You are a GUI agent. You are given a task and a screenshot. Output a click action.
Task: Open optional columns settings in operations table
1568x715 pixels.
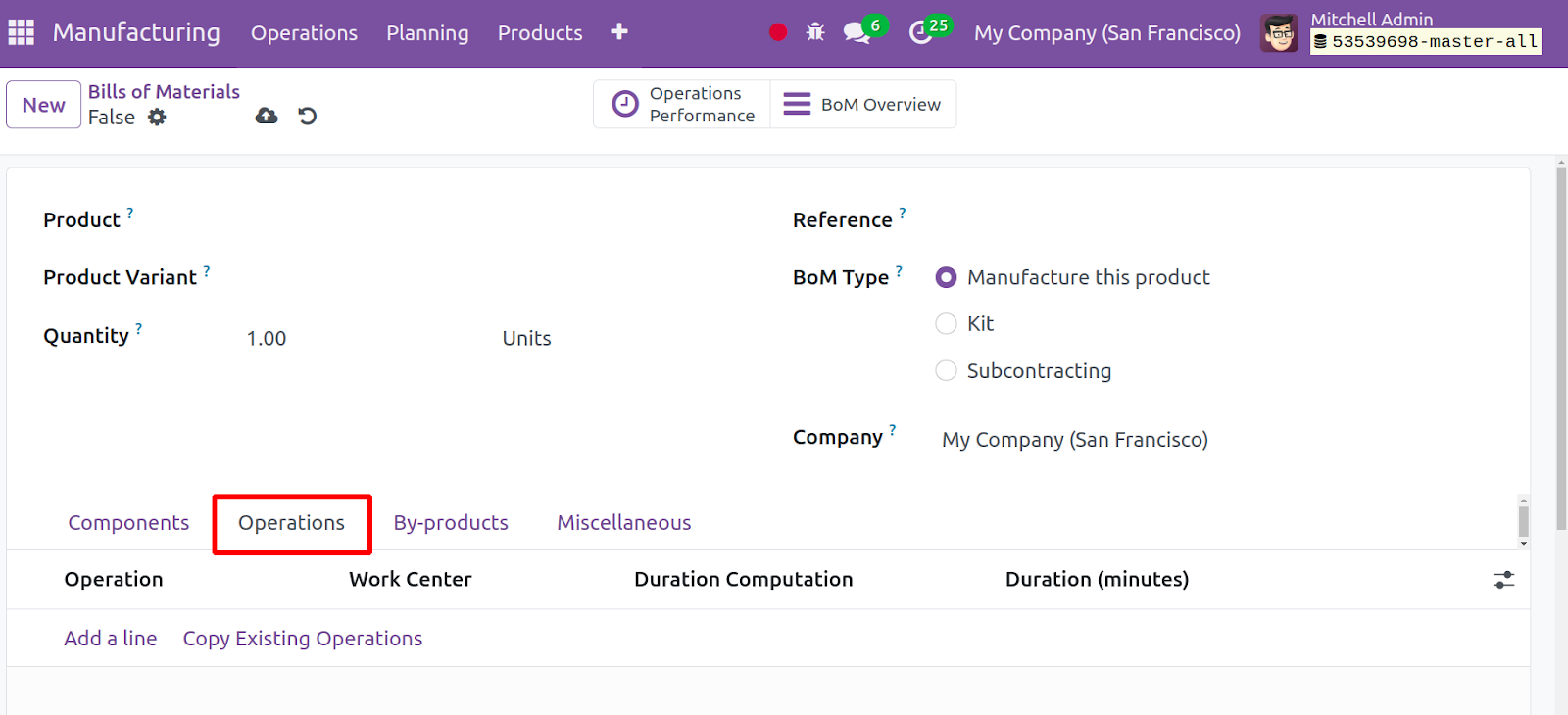[1503, 580]
